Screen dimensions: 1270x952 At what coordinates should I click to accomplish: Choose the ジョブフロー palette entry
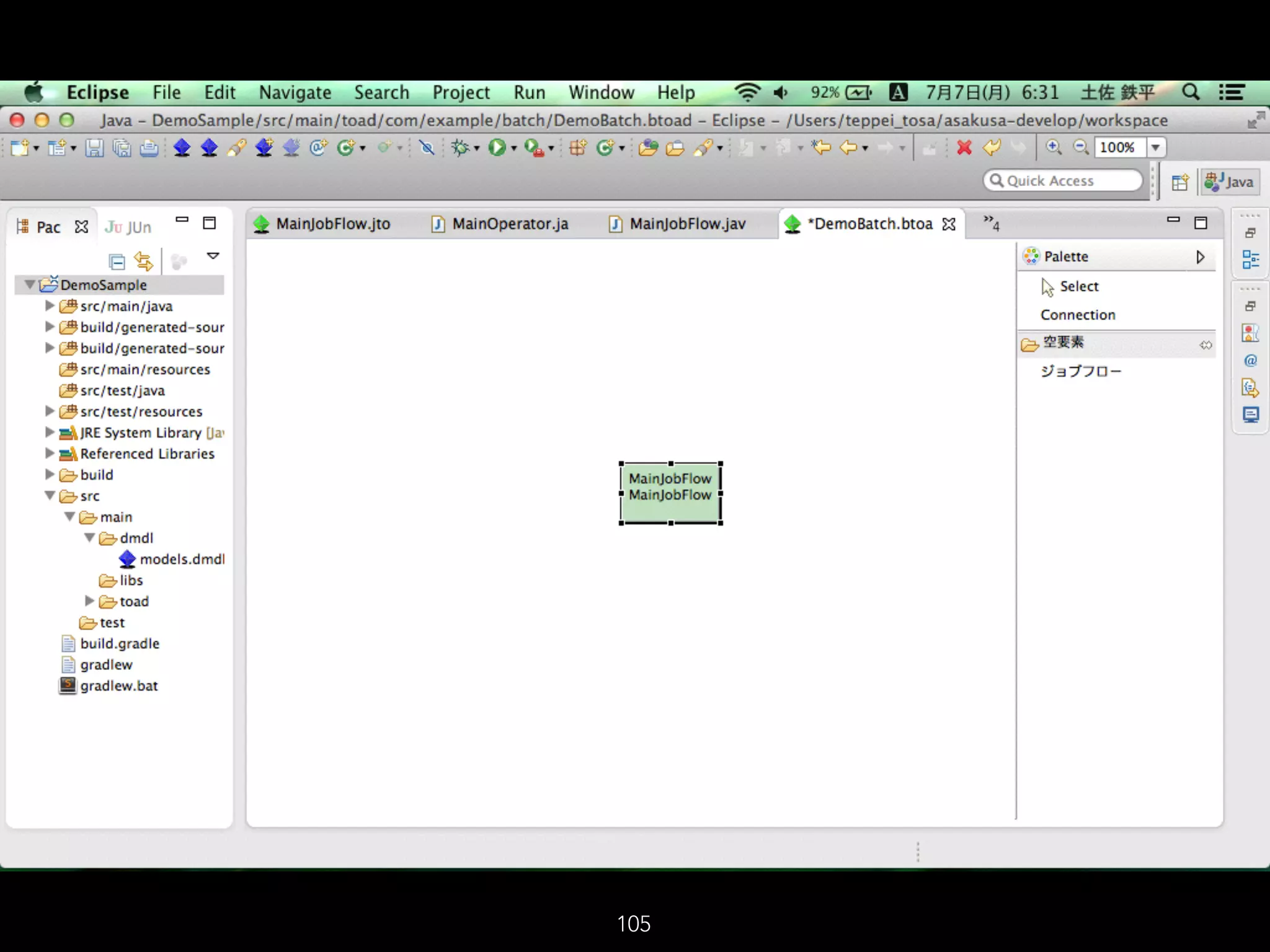pyautogui.click(x=1080, y=371)
